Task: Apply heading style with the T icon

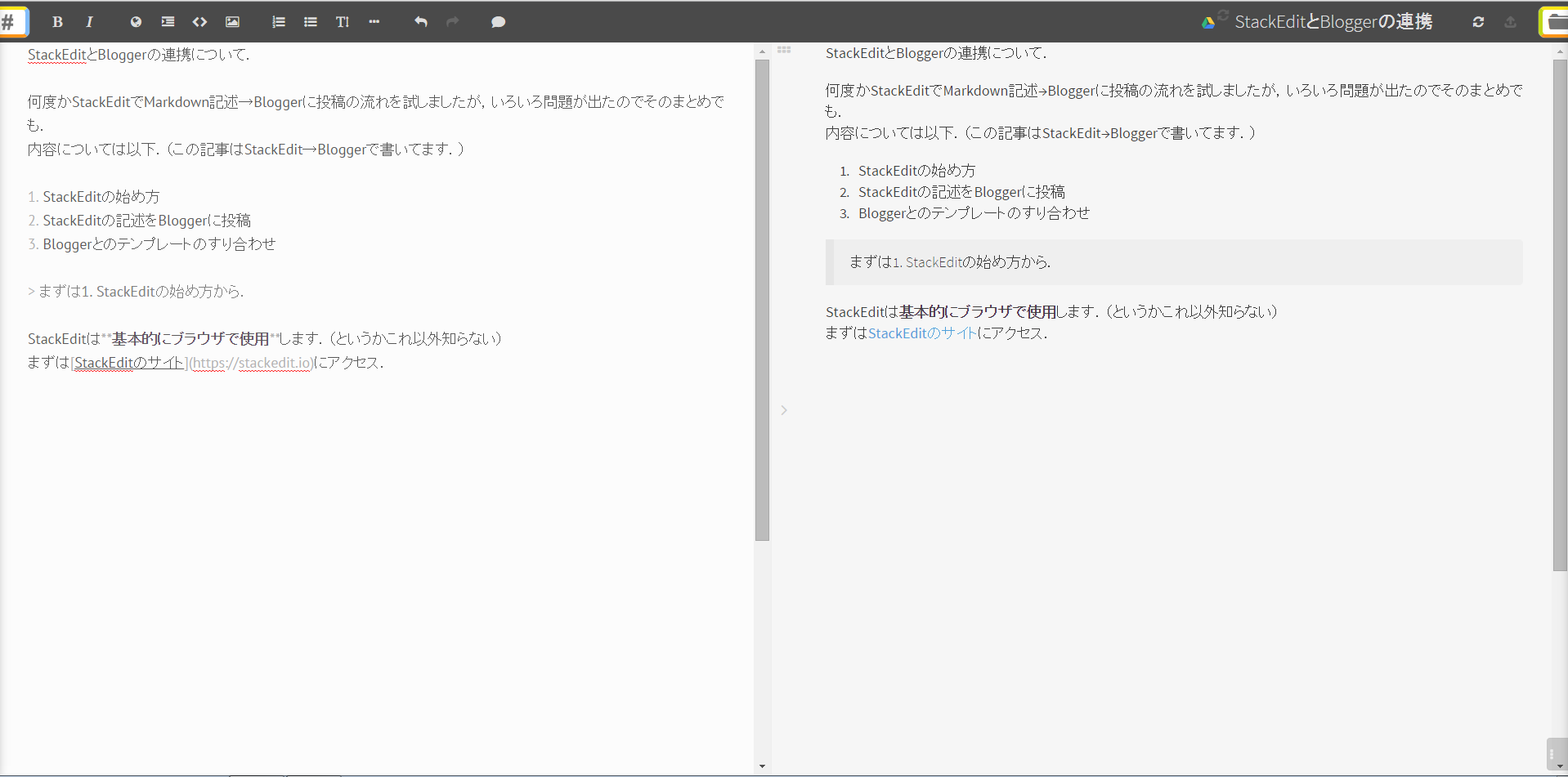Action: point(343,22)
